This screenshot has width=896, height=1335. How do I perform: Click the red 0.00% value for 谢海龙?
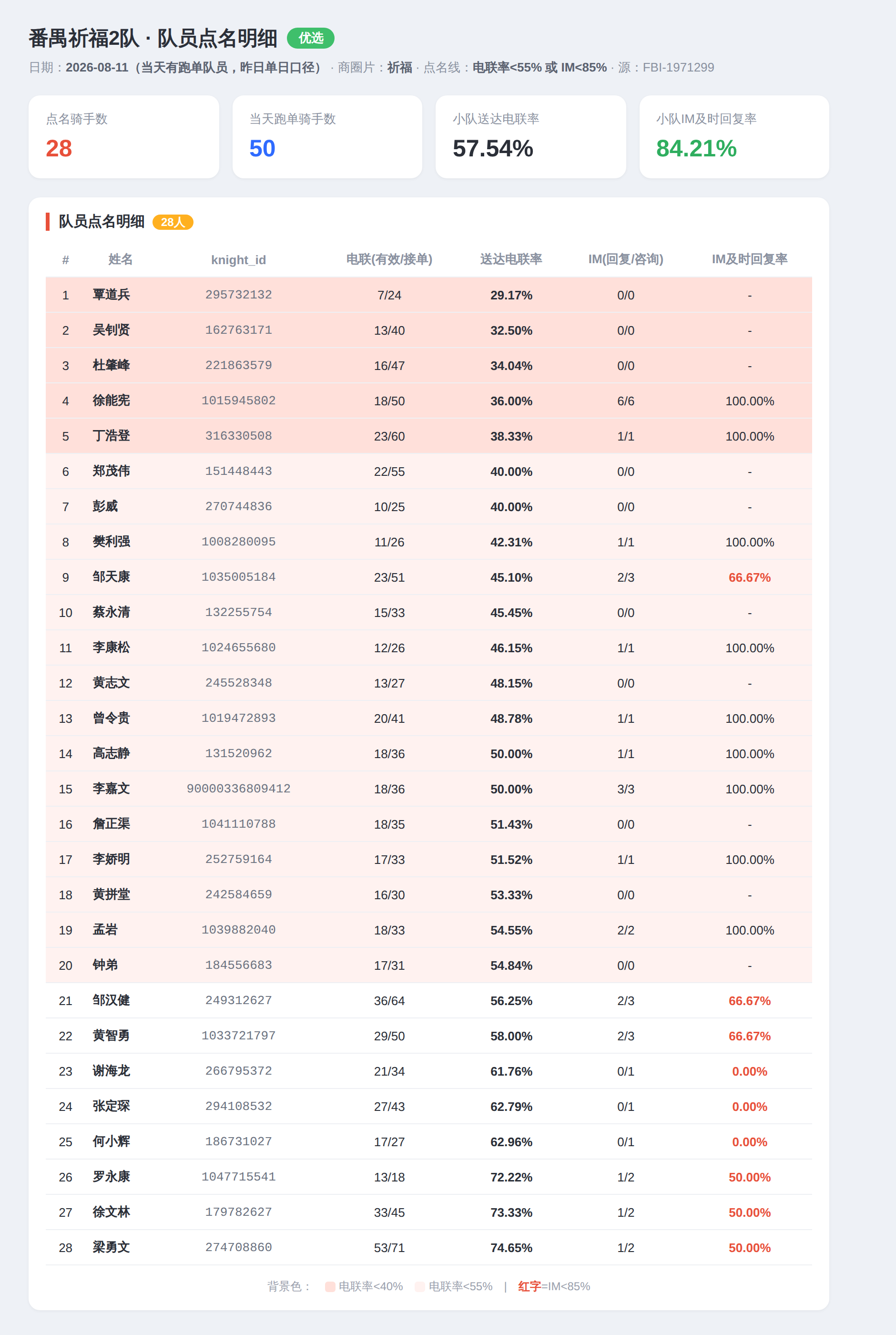click(749, 1071)
